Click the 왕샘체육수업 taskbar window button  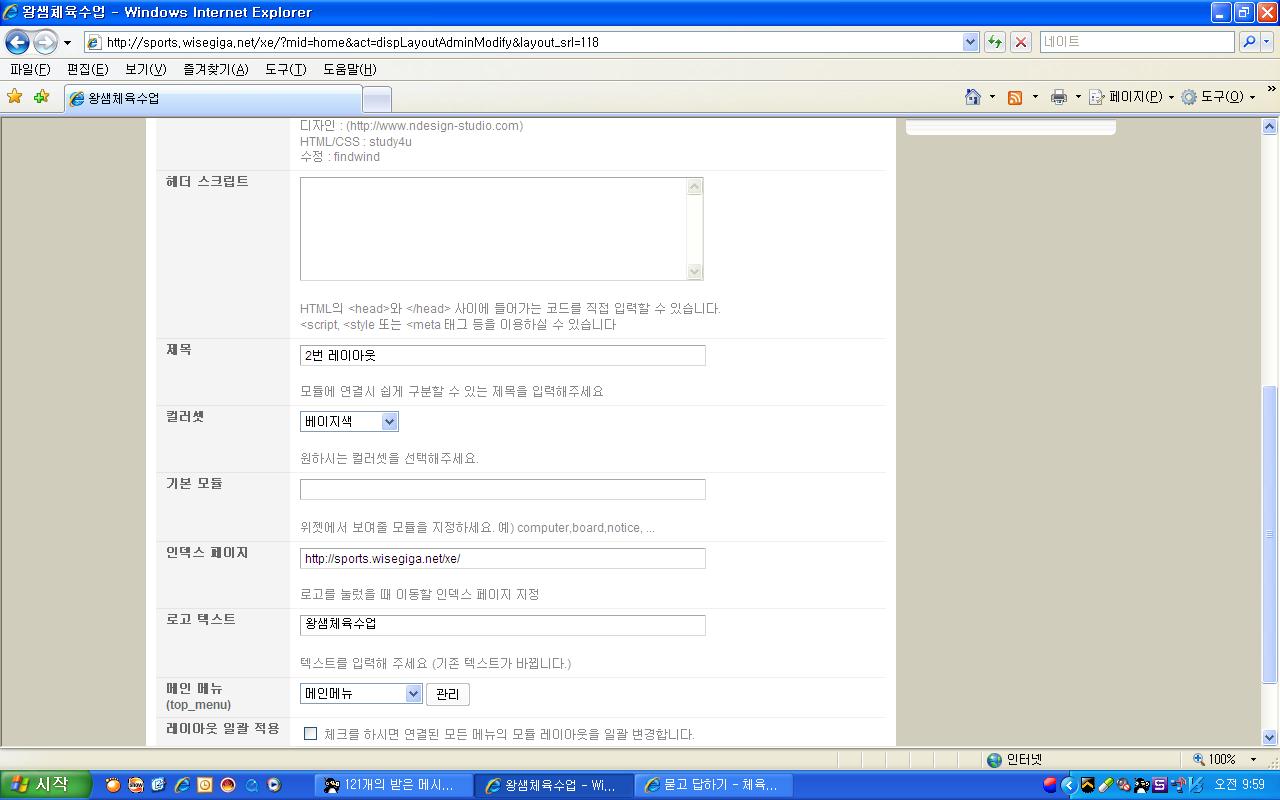tap(554, 785)
